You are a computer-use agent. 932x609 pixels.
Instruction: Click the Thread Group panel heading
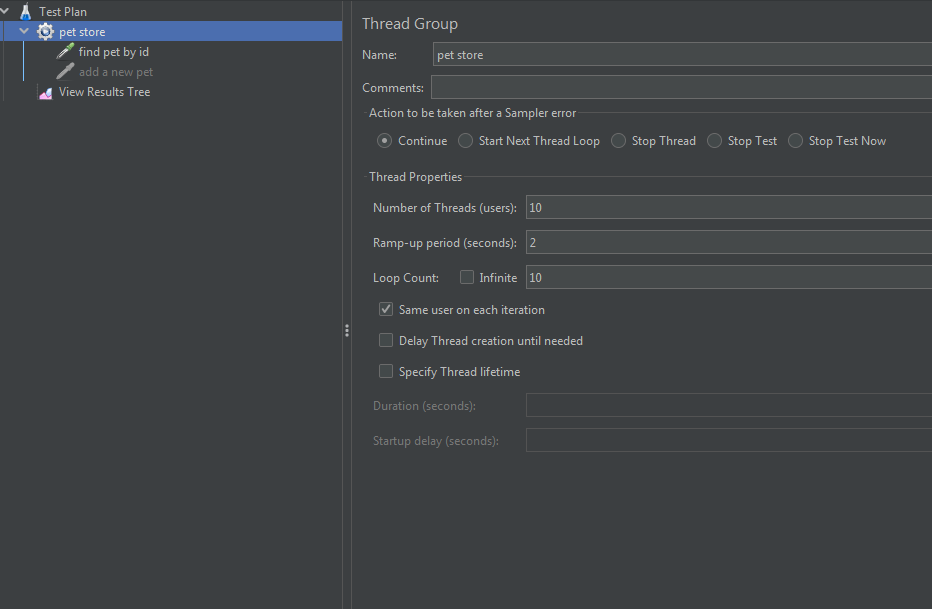tap(410, 24)
